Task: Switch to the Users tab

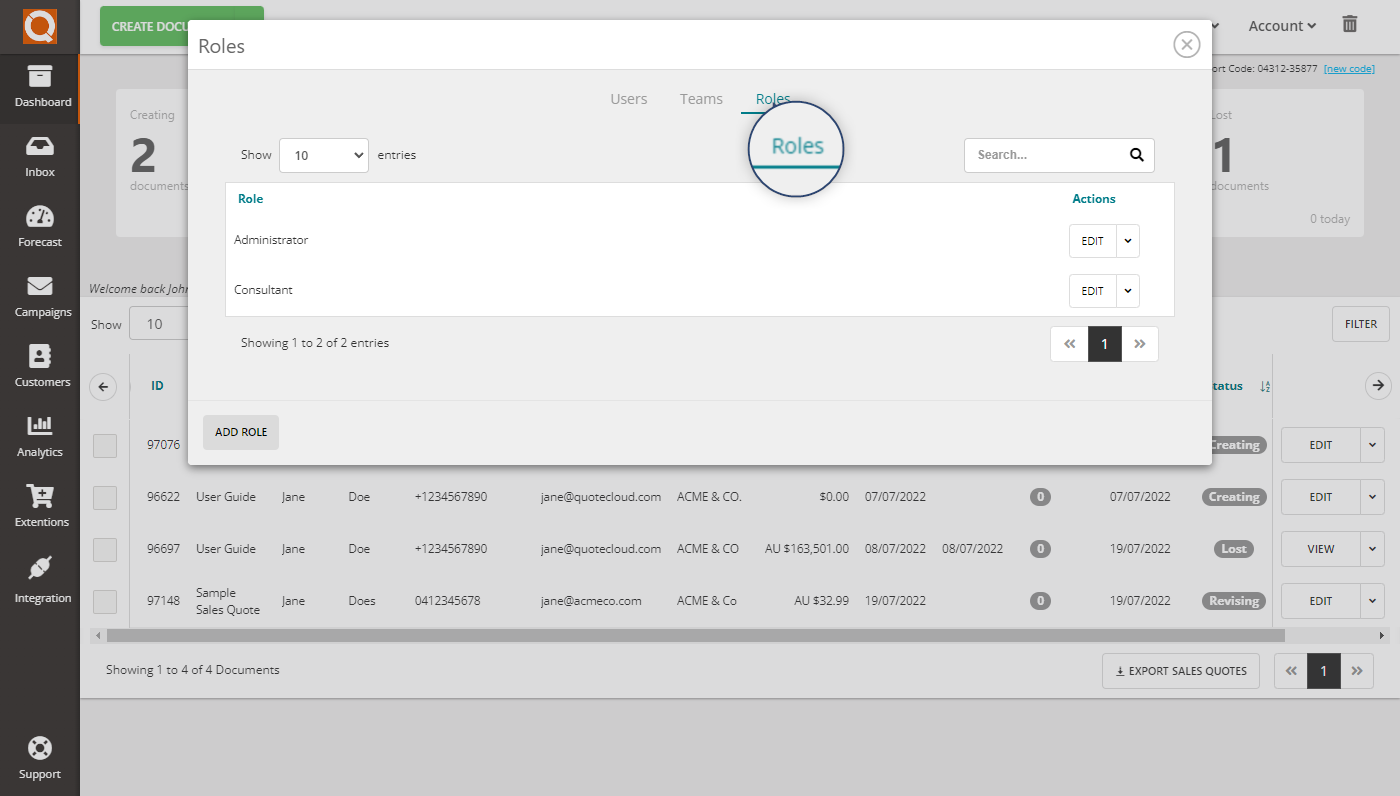Action: click(629, 99)
